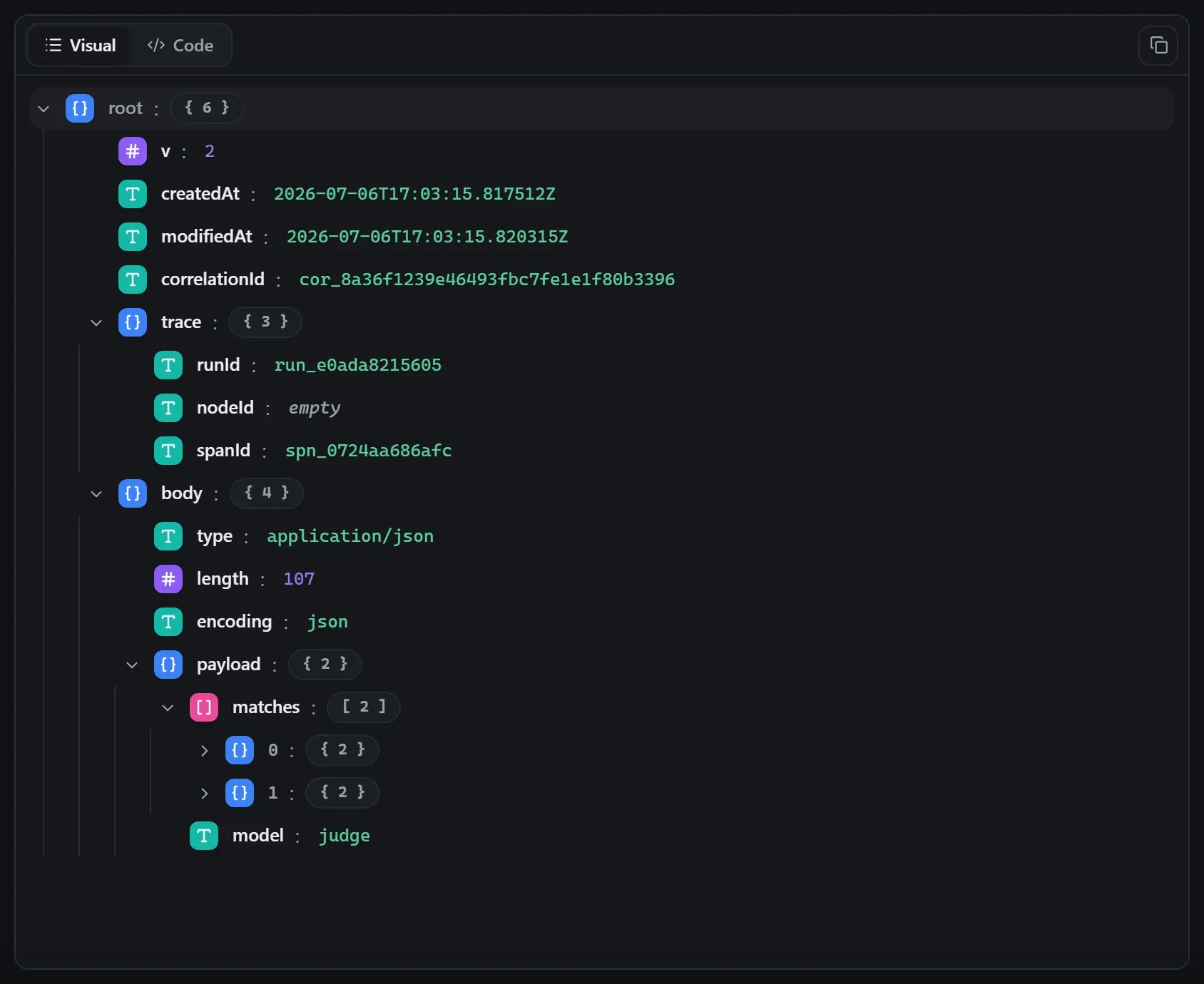
Task: Click the { 2 } badge of item 0
Action: [342, 749]
